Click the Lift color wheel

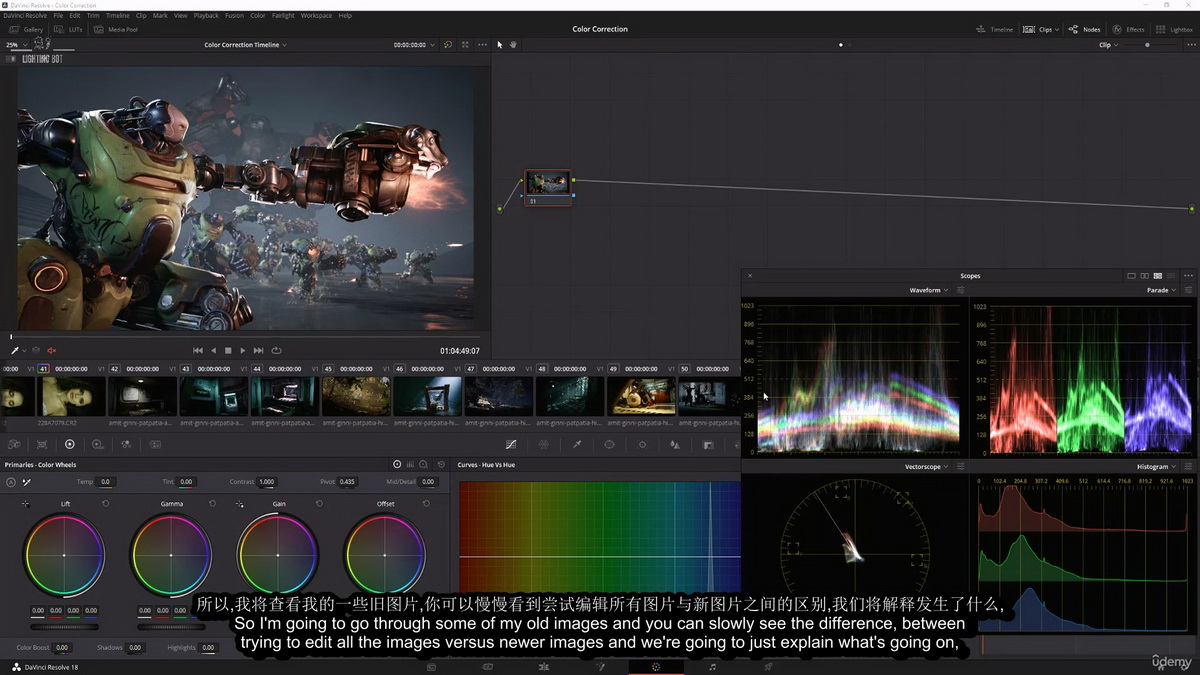pos(64,555)
